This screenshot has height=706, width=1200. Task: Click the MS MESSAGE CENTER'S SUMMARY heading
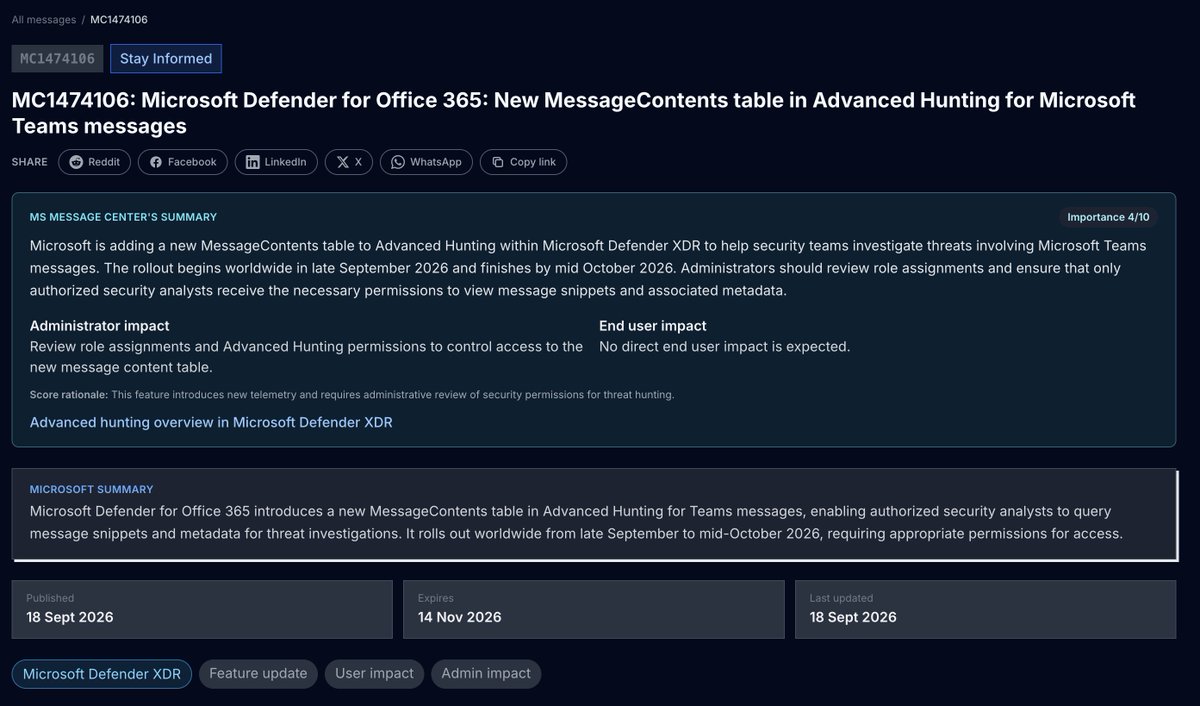[x=123, y=217]
